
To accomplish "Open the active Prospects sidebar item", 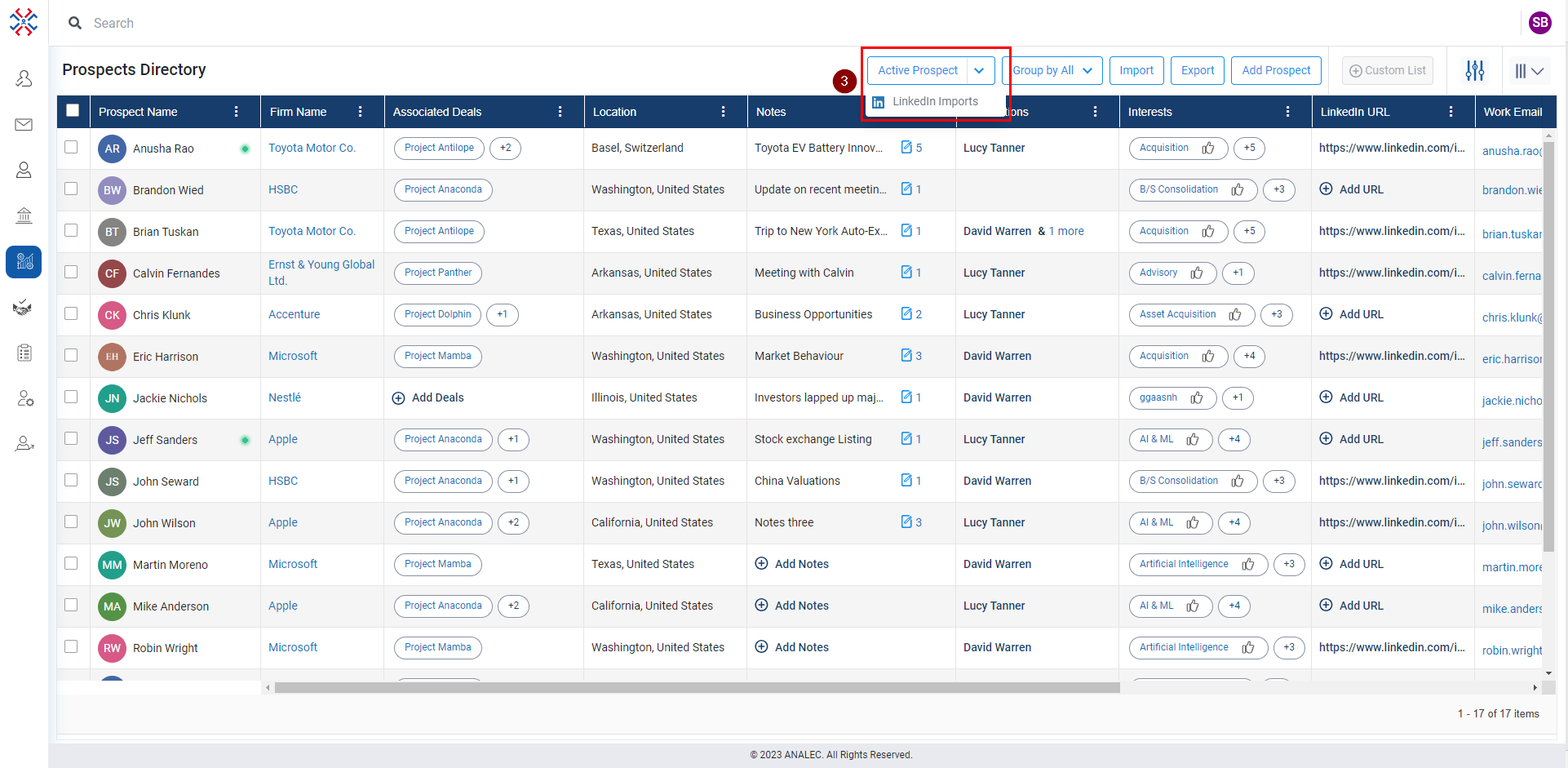I will point(24,262).
